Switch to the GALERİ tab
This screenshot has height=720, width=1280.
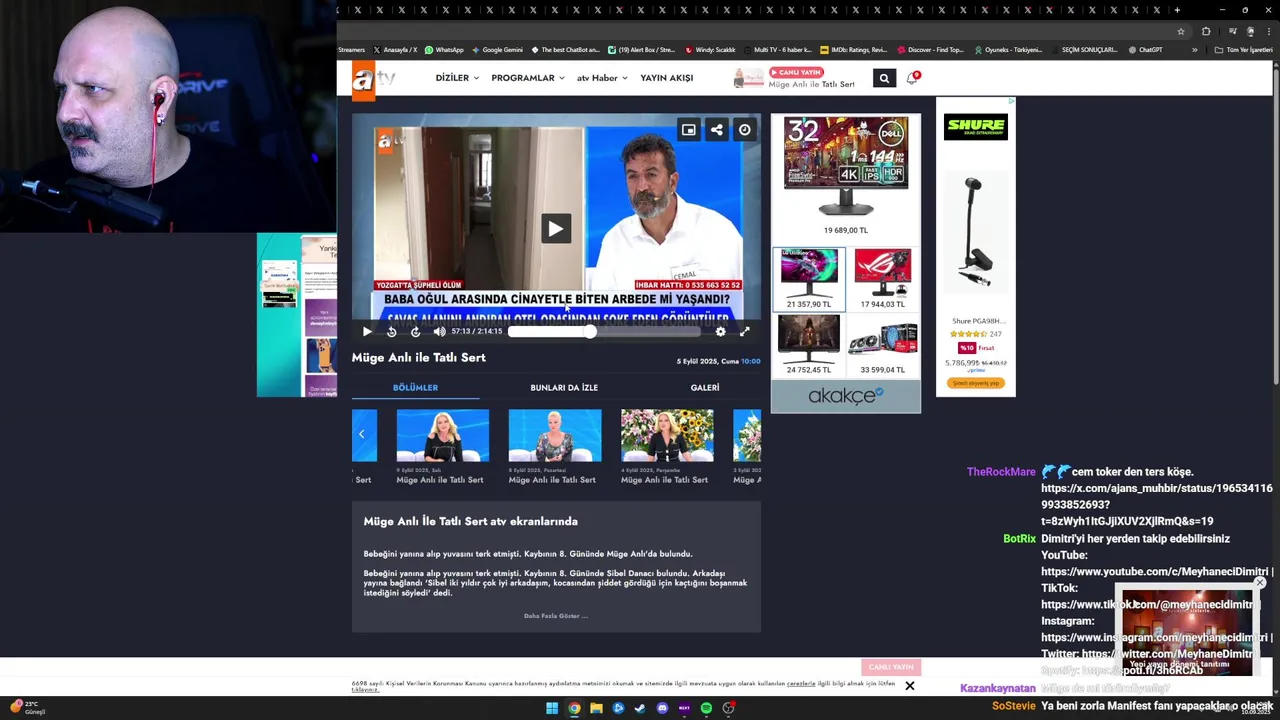[705, 387]
